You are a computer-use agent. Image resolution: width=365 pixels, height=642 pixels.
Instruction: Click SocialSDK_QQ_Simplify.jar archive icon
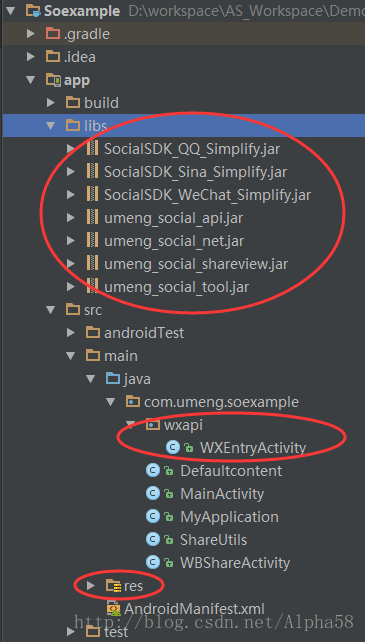[x=93, y=148]
